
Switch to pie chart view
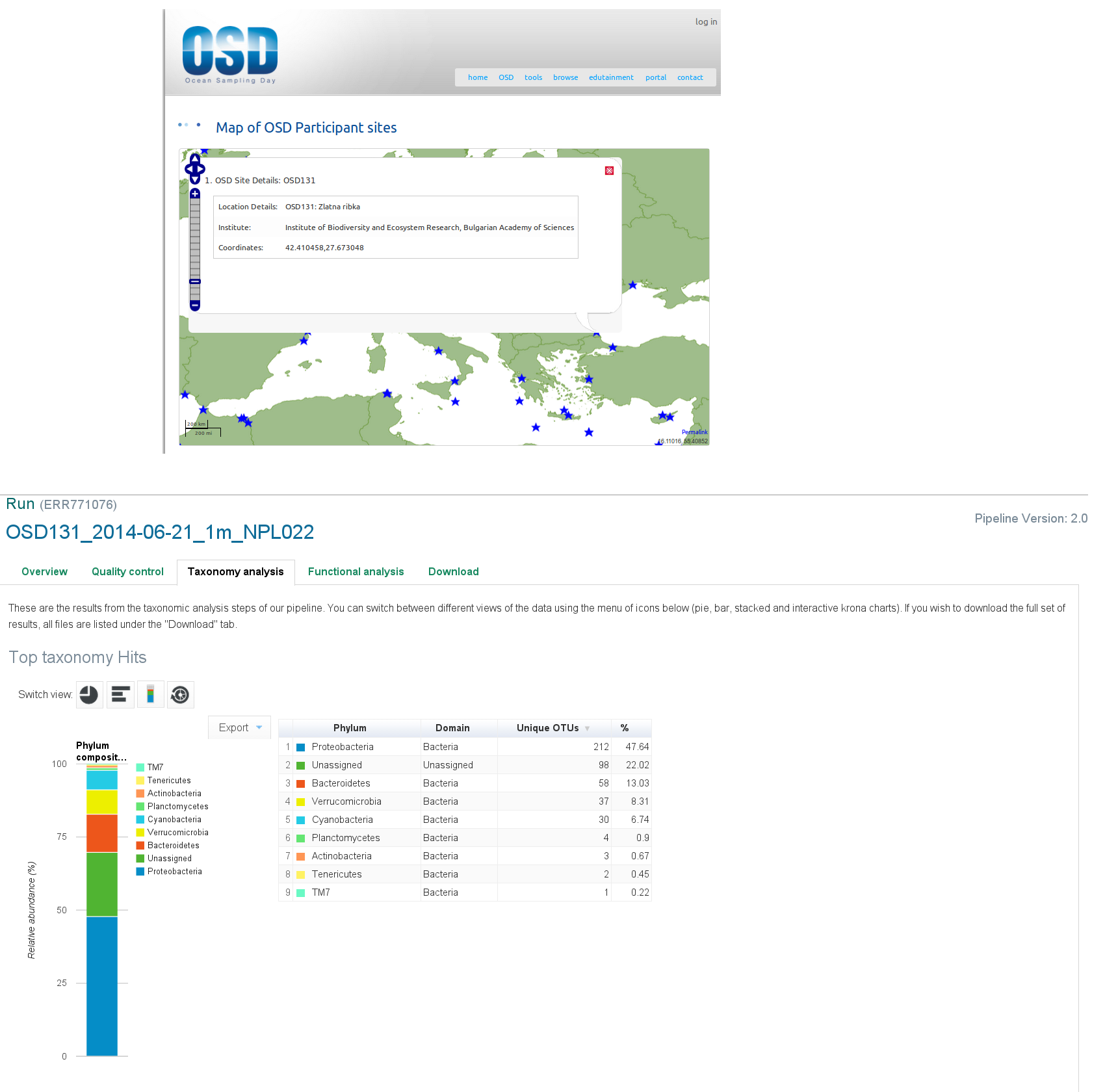(89, 695)
